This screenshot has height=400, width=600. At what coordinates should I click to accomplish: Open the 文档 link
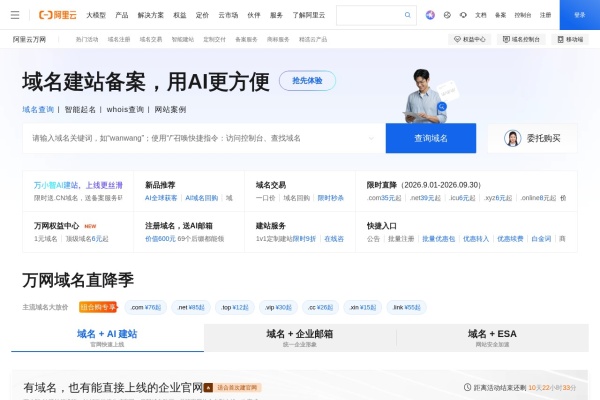coord(481,15)
